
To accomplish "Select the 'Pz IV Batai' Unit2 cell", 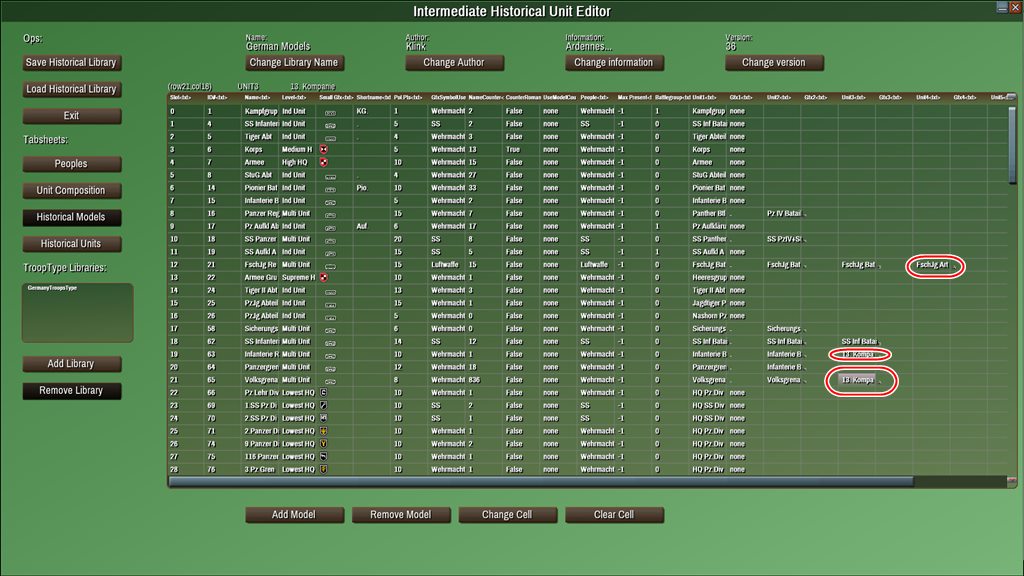I will [783, 214].
